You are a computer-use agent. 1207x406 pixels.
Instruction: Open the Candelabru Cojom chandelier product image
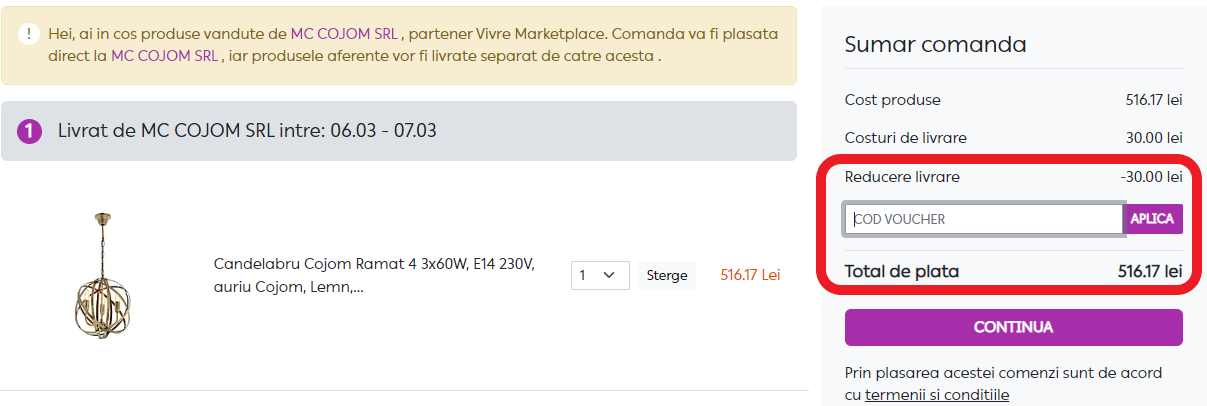103,275
